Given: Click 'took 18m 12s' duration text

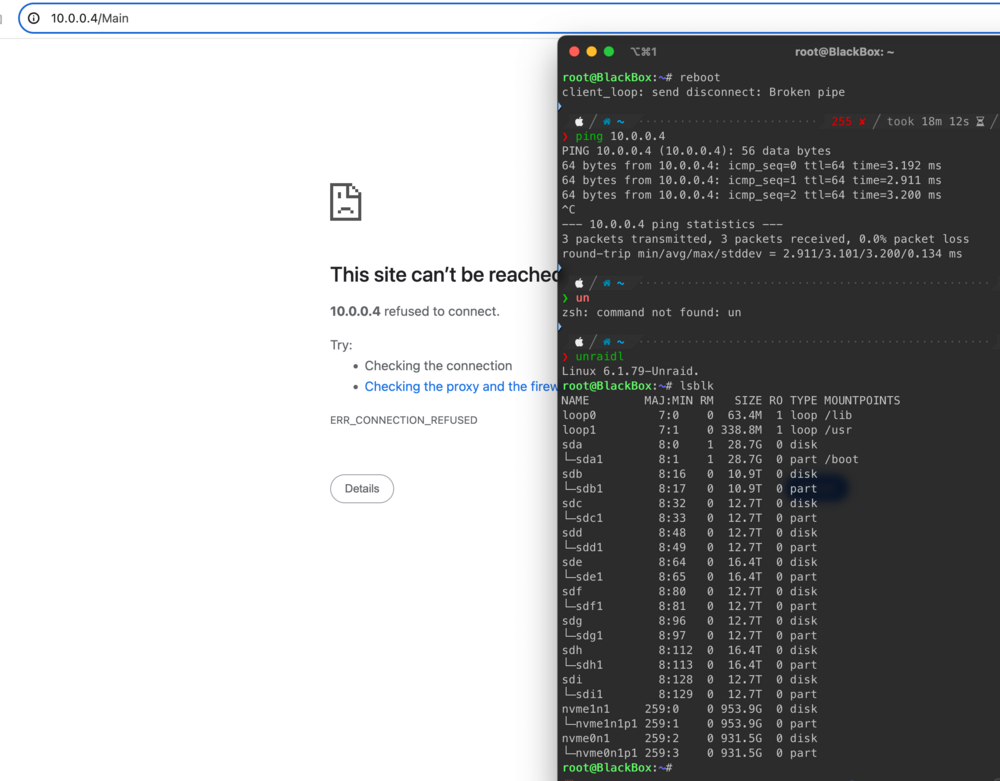Looking at the screenshot, I should [x=928, y=121].
